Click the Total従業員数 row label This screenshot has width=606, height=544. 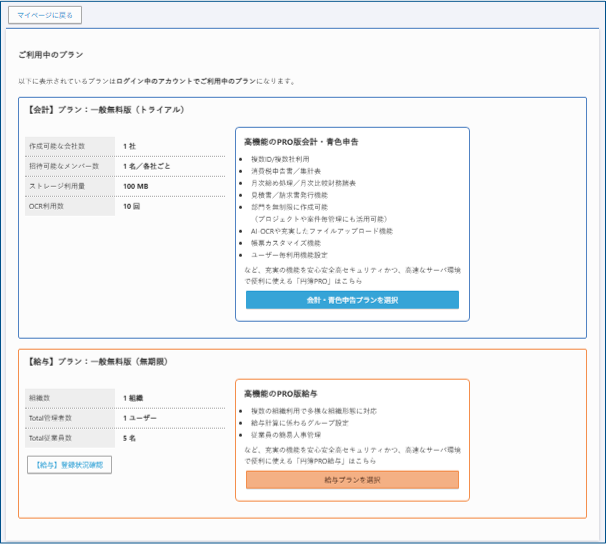point(53,438)
